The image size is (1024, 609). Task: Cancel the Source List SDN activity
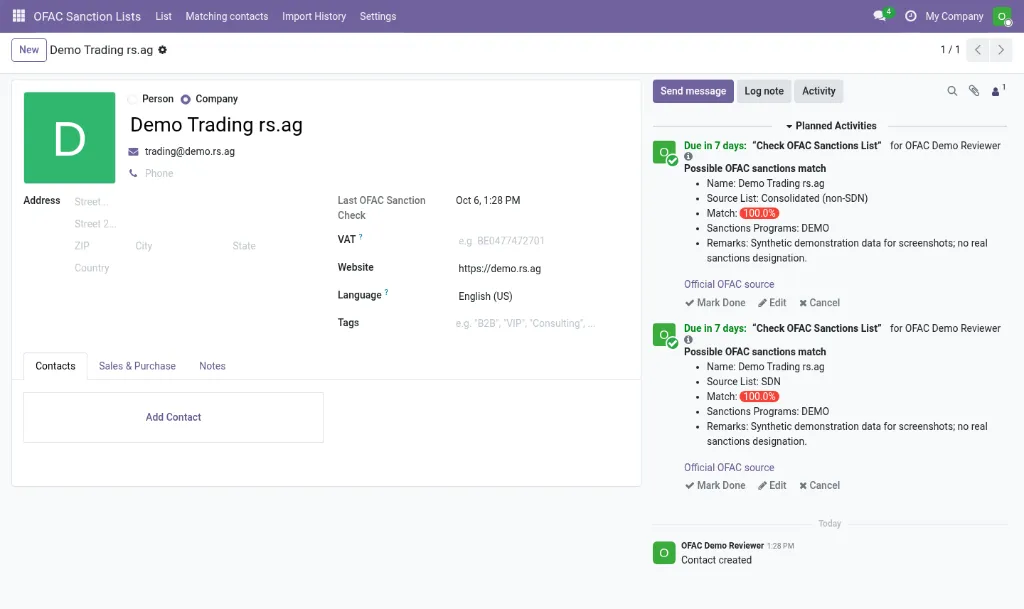coord(820,486)
